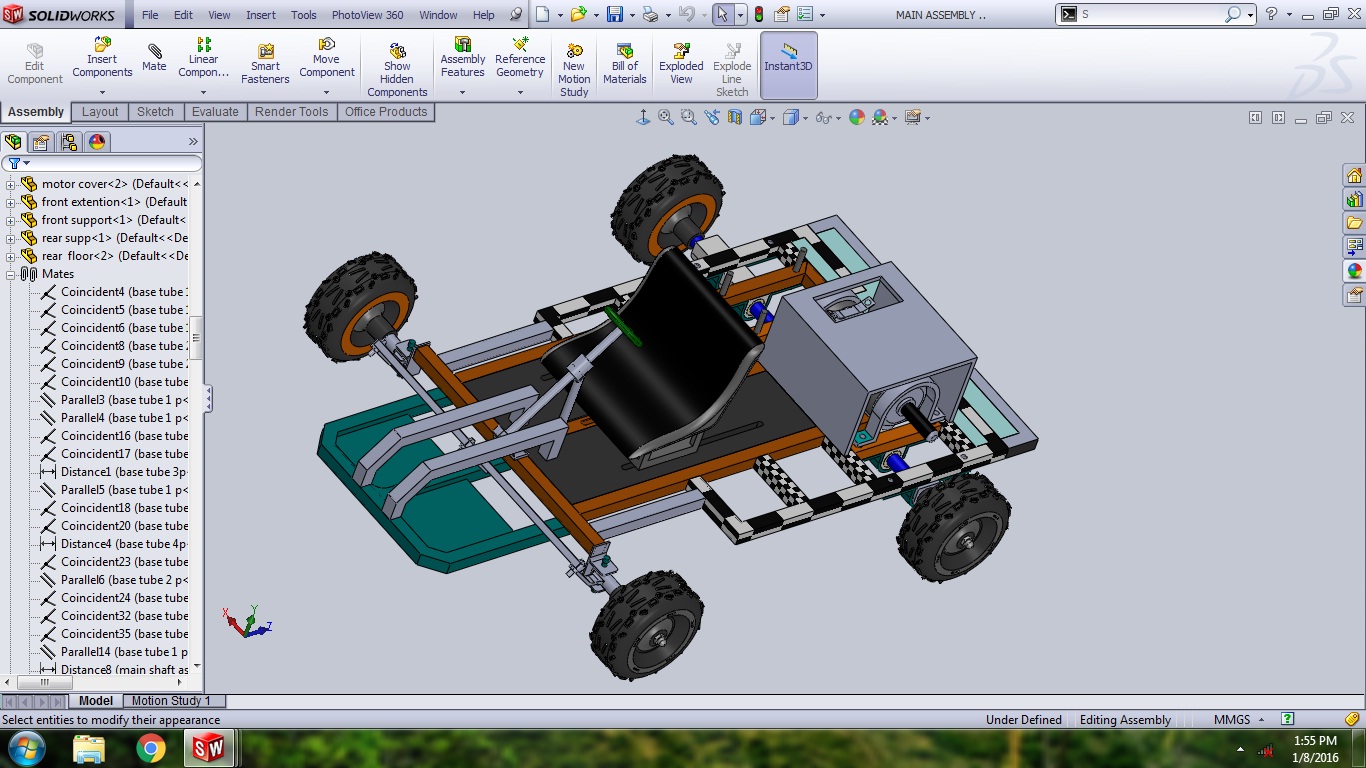
Task: Open the Linear Component Pattern tool
Action: point(204,58)
